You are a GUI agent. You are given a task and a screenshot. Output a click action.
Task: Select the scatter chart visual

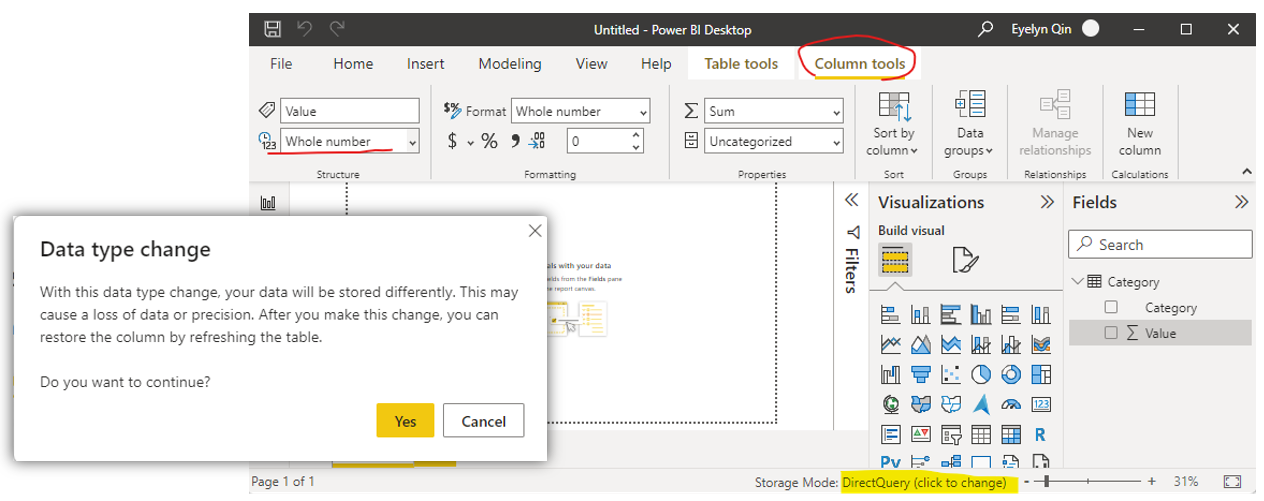click(951, 375)
